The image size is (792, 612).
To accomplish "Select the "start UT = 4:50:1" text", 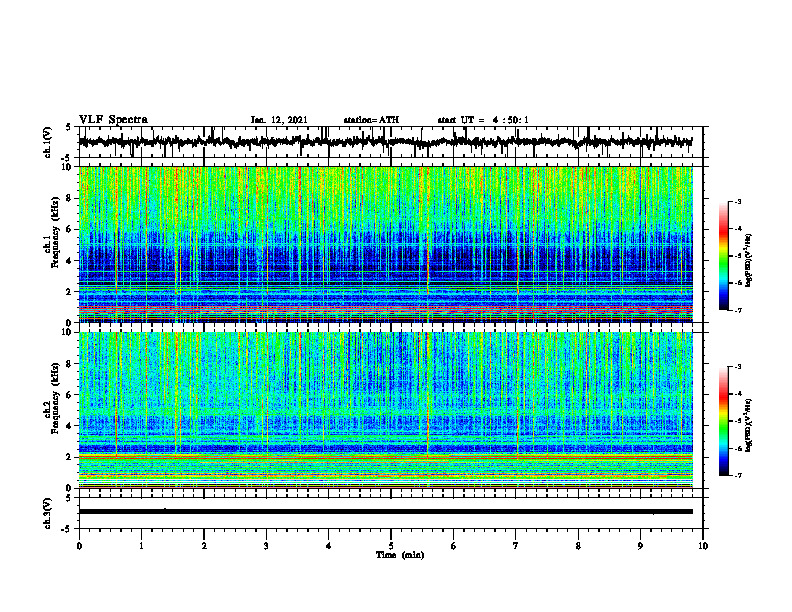I will 483,120.
